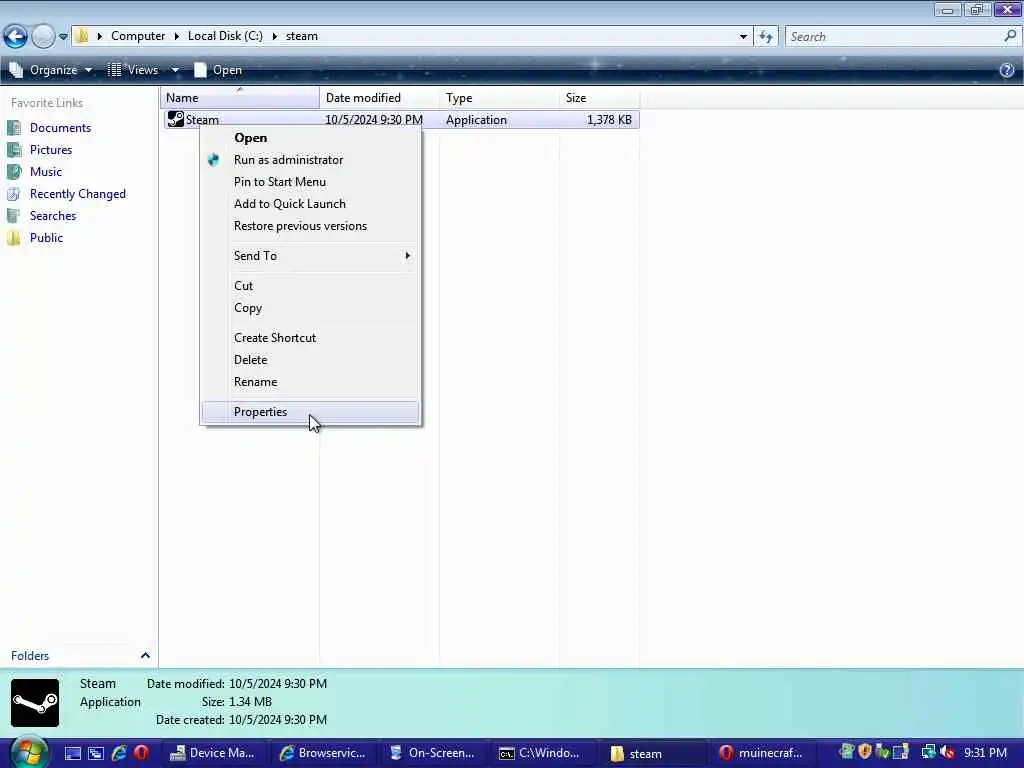Expand the arrow before Computer breadcrumb
The height and width of the screenshot is (768, 1024).
tap(100, 36)
